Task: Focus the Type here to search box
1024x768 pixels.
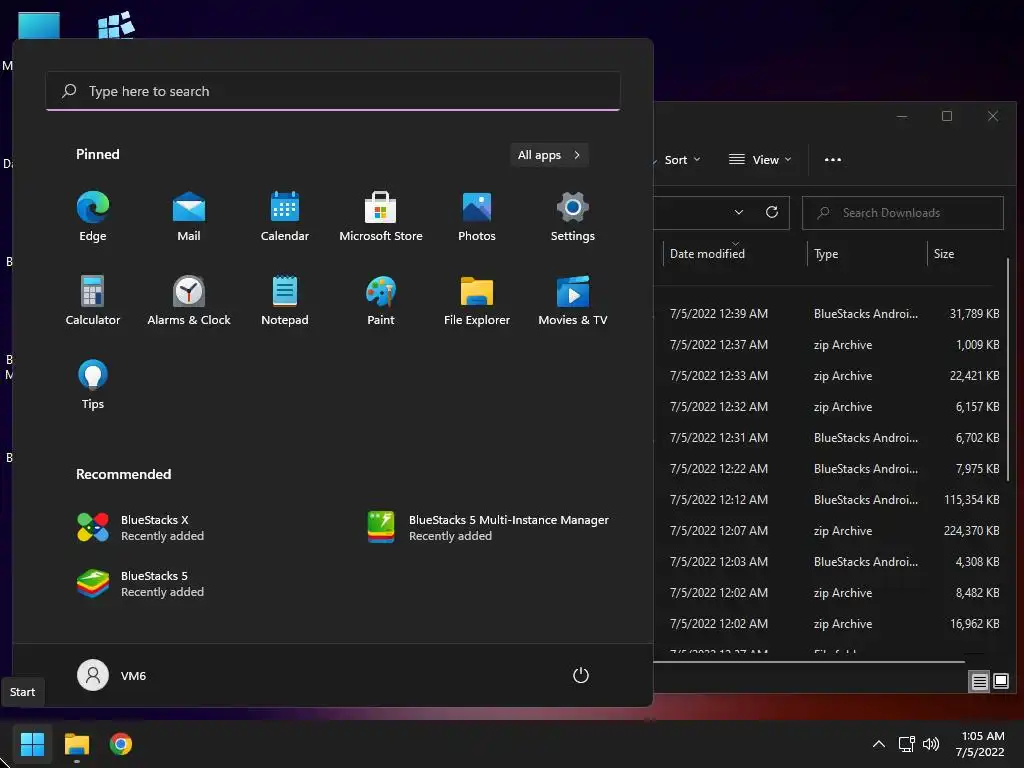Action: (333, 91)
